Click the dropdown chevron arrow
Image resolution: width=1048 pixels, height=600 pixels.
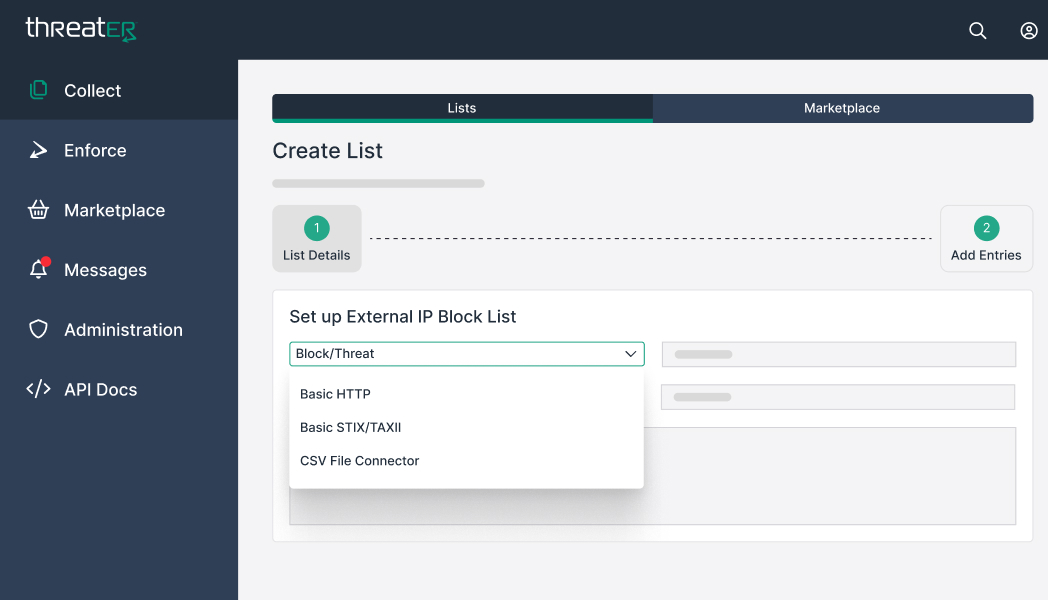pyautogui.click(x=630, y=354)
